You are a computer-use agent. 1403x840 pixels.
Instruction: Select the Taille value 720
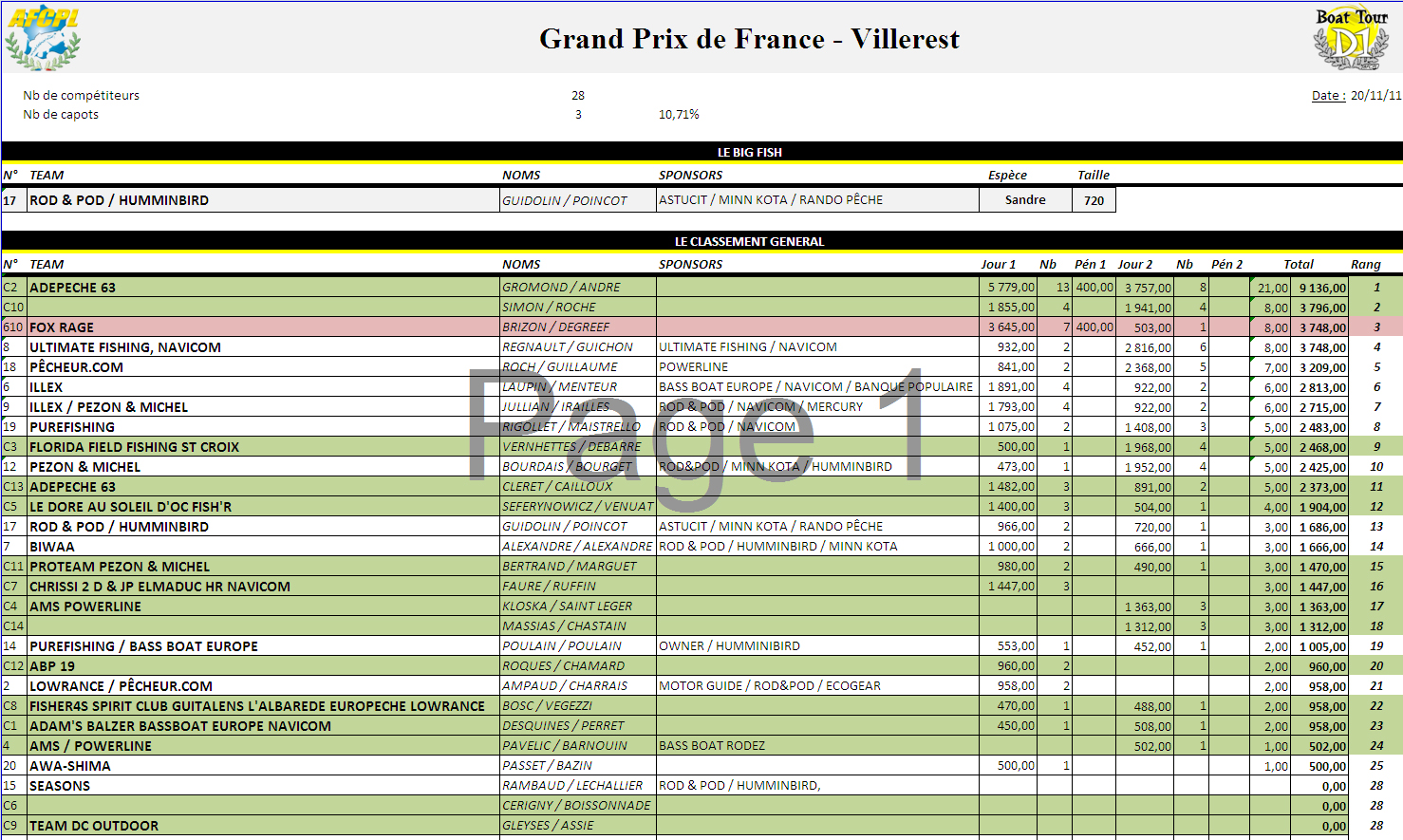click(1094, 200)
